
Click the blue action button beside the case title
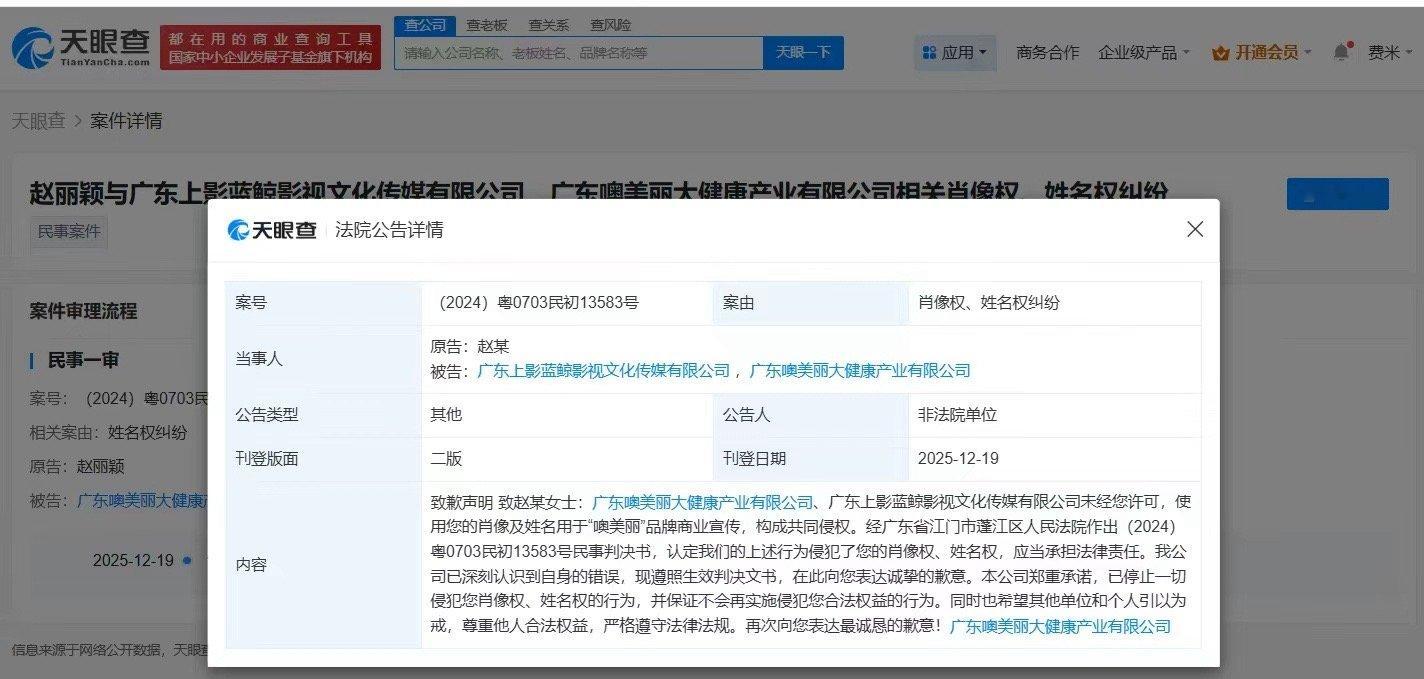[x=1337, y=194]
